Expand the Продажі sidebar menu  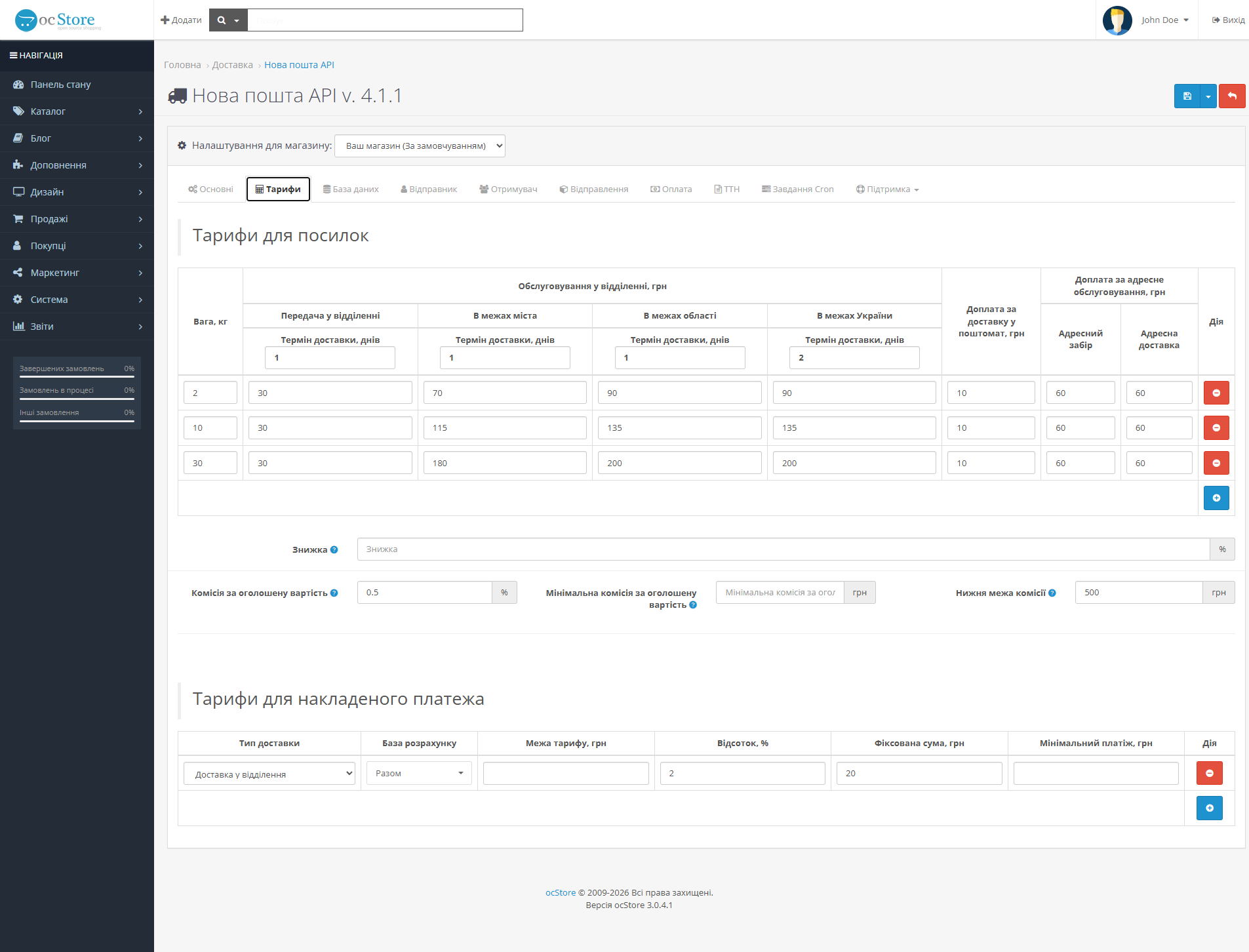[77, 219]
